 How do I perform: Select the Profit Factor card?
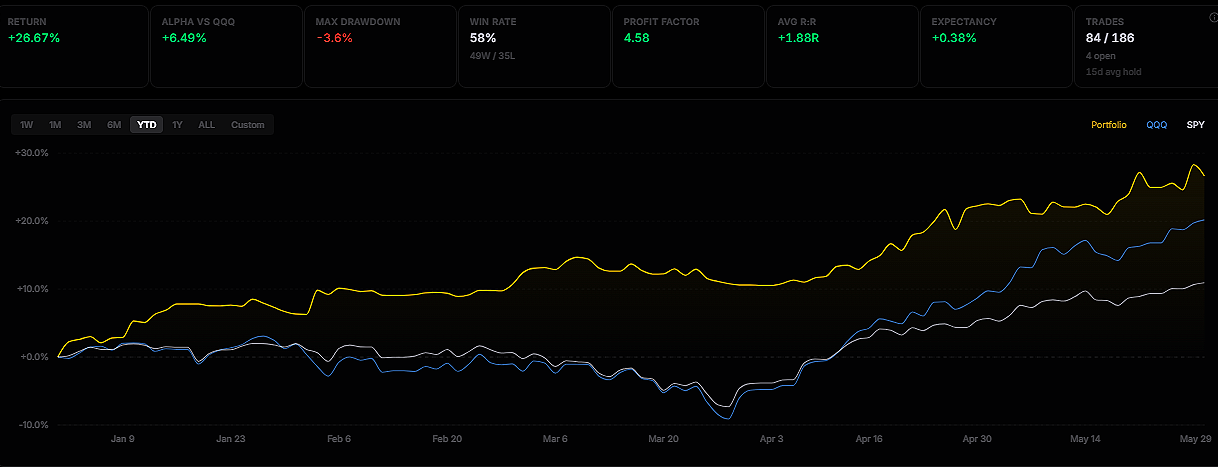(689, 46)
